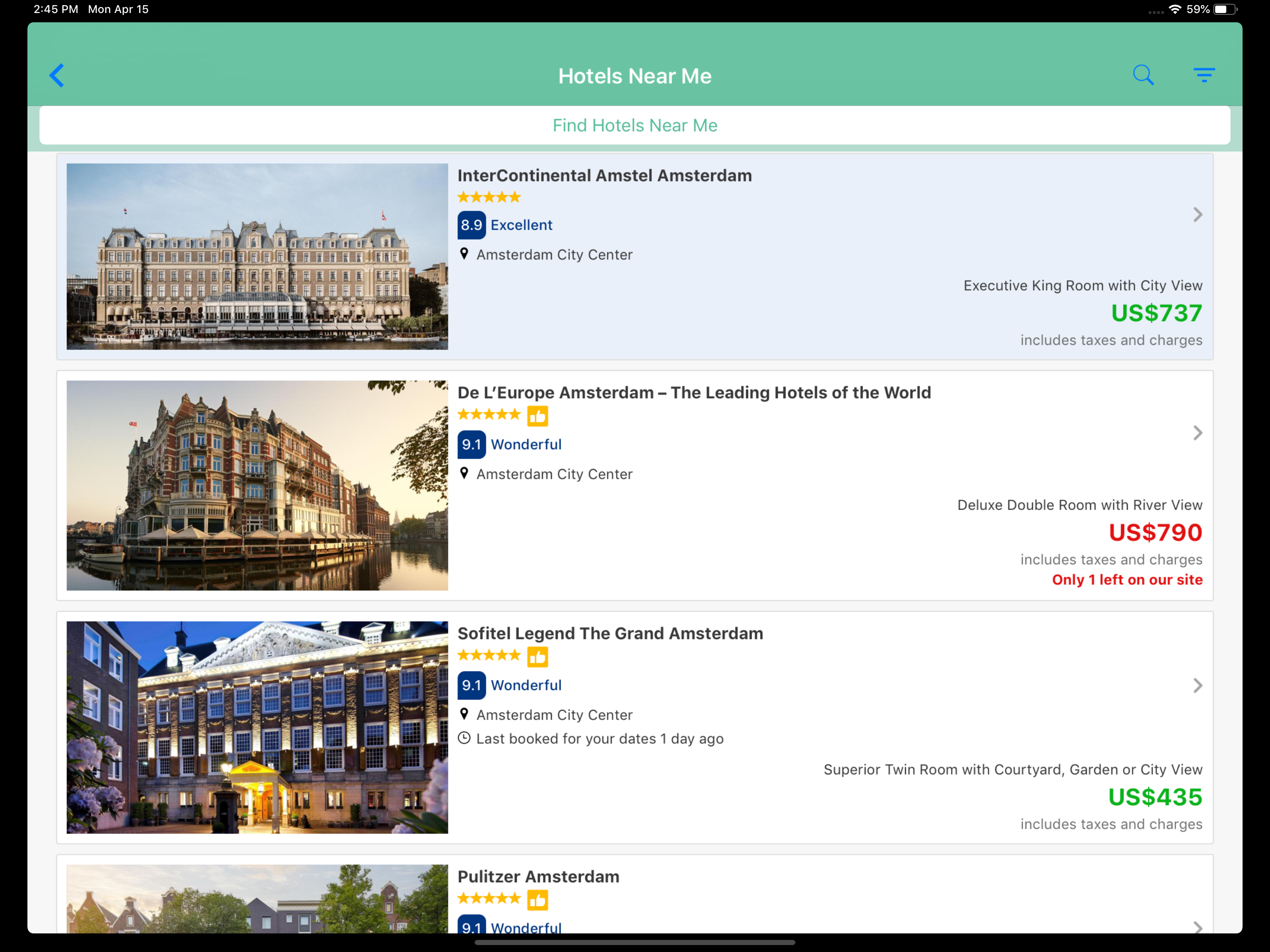The image size is (1270, 952).
Task: Select the Pulitzer Amsterdam title
Action: tap(539, 877)
